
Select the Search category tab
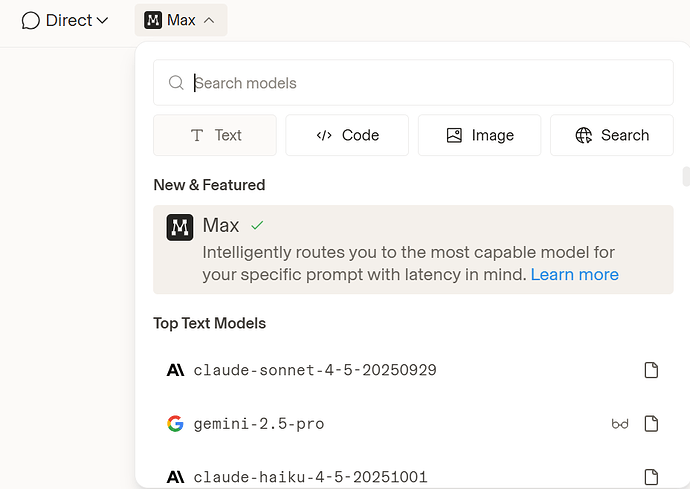(612, 135)
